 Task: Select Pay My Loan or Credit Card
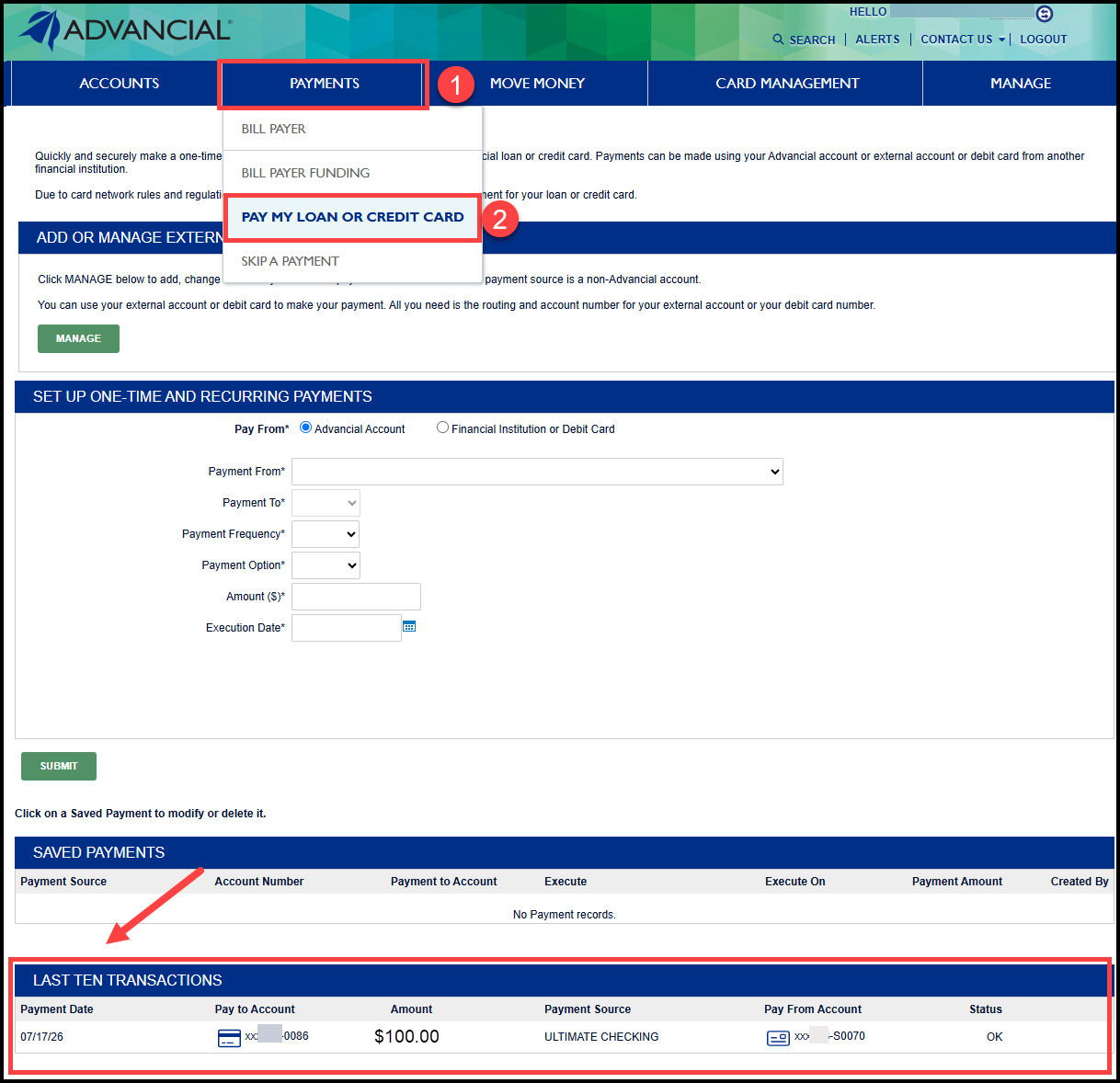[x=352, y=217]
